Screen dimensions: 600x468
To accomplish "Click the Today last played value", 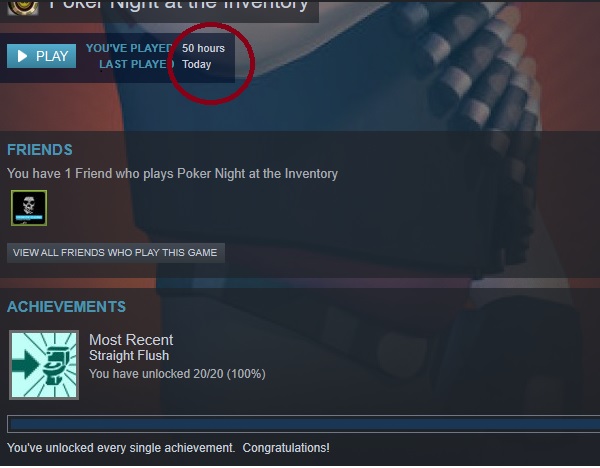I will [x=196, y=64].
